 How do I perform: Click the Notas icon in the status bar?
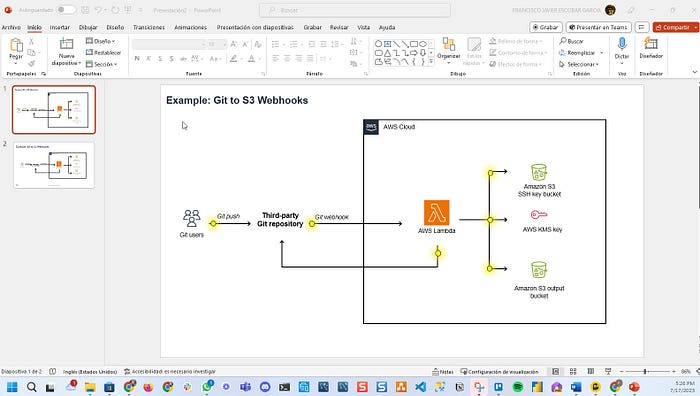pyautogui.click(x=443, y=371)
